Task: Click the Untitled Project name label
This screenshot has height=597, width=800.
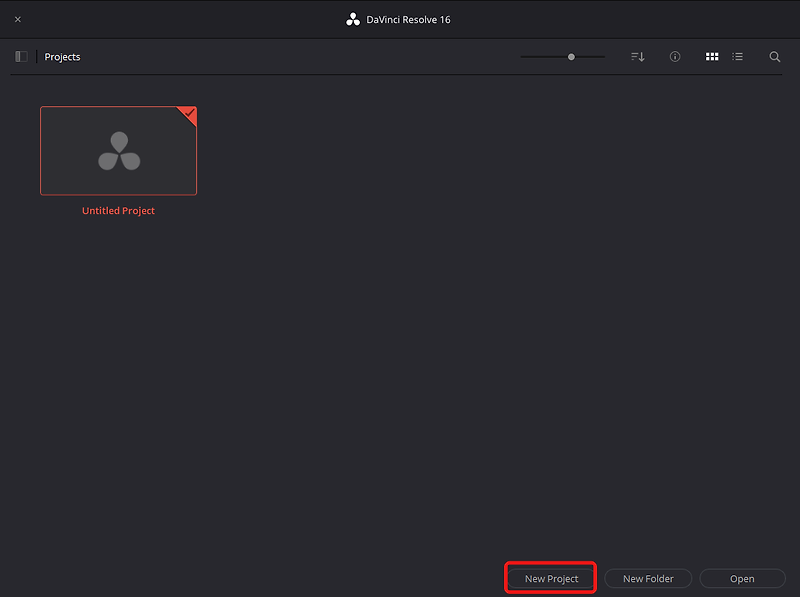Action: pyautogui.click(x=118, y=211)
